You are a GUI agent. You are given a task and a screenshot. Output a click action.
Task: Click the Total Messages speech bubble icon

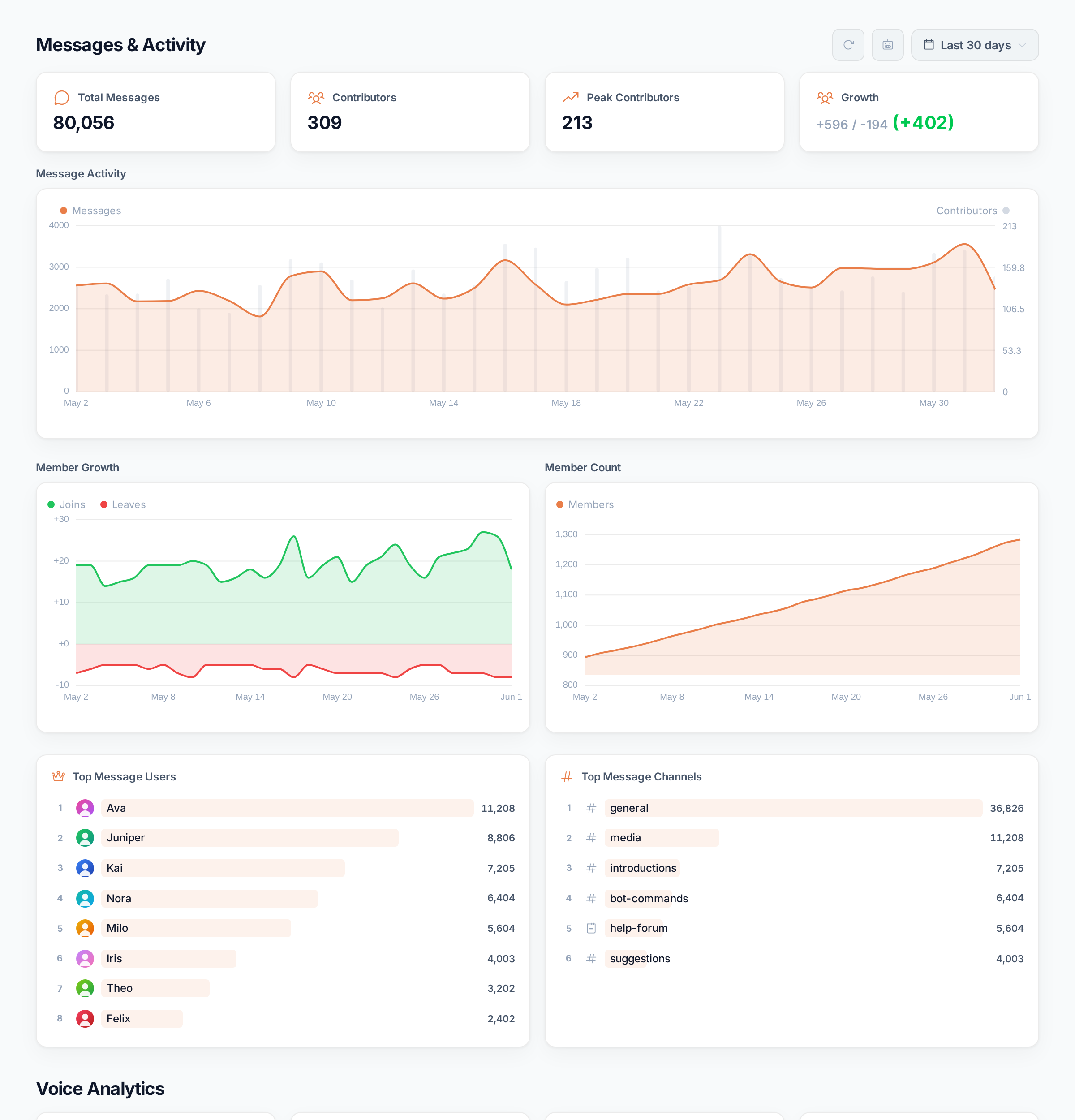point(62,98)
